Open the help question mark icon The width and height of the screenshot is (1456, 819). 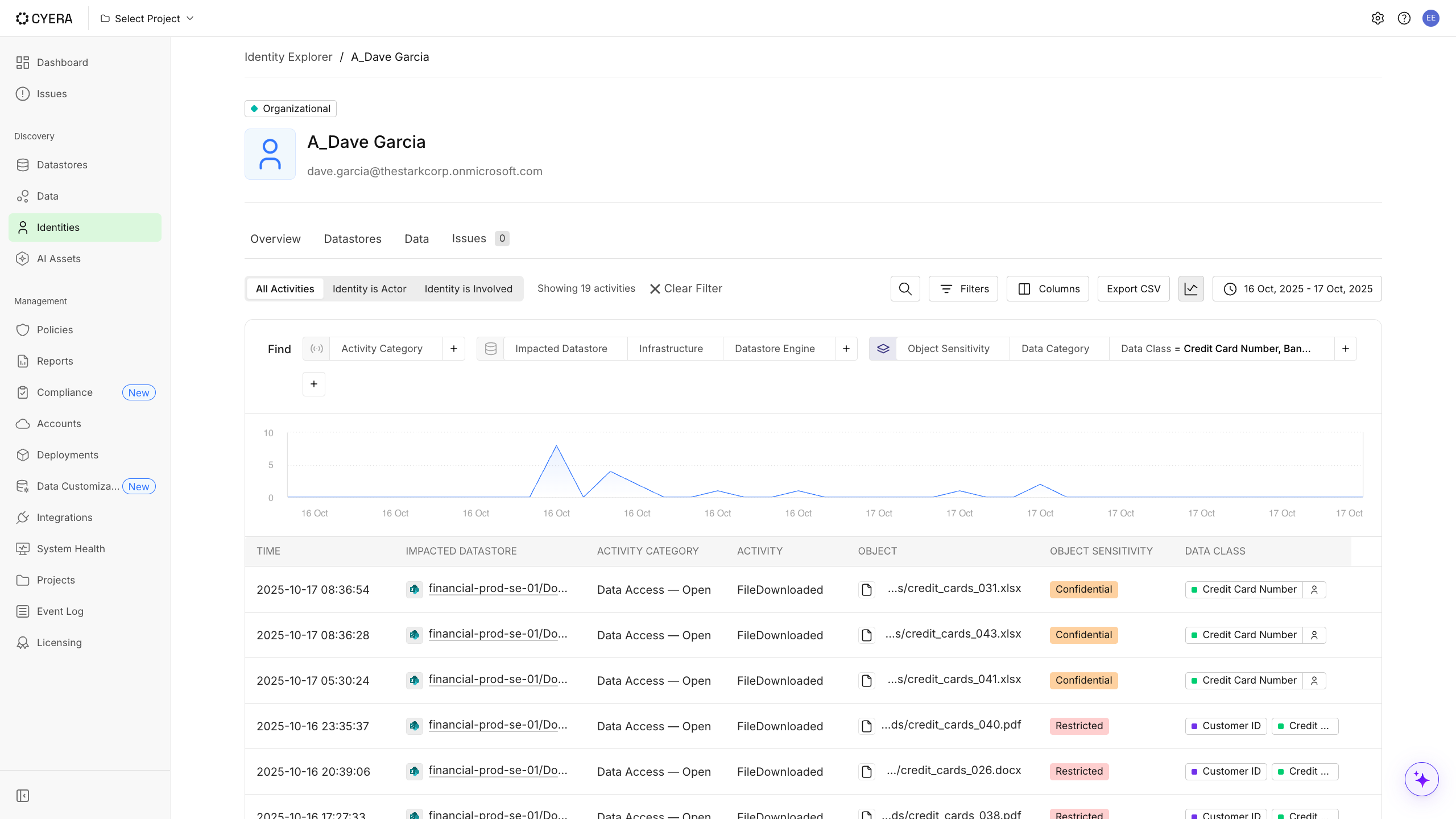pos(1404,18)
